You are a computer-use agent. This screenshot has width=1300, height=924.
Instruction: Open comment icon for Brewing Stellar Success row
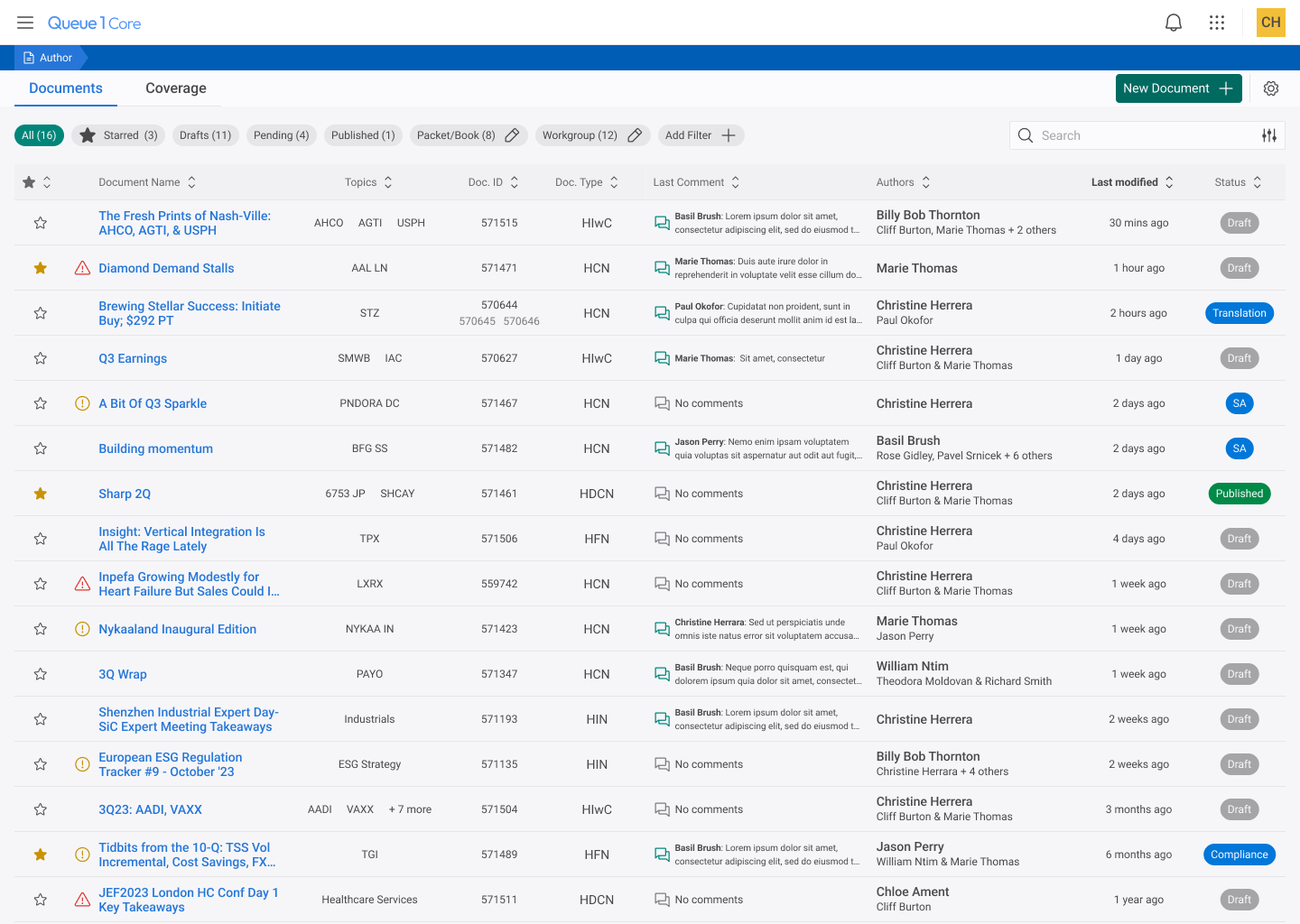tap(662, 313)
